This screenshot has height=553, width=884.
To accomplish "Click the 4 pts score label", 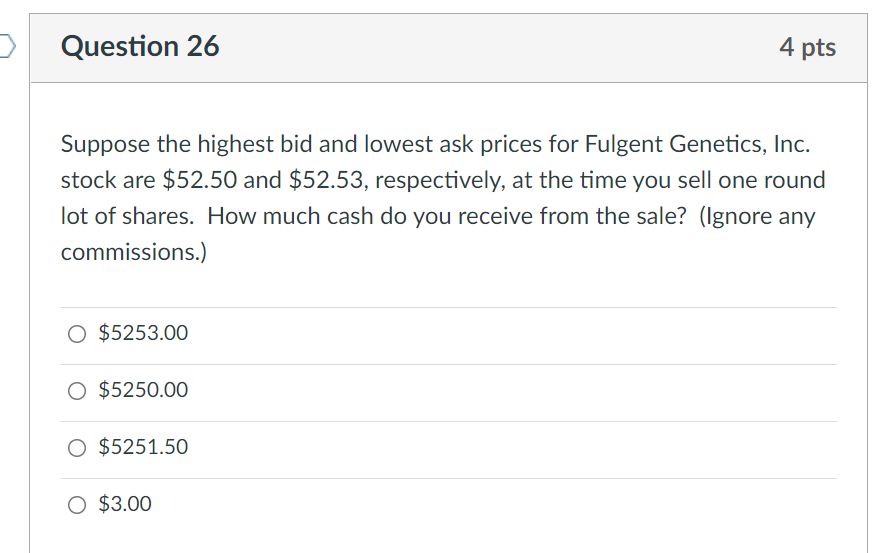I will pyautogui.click(x=807, y=47).
